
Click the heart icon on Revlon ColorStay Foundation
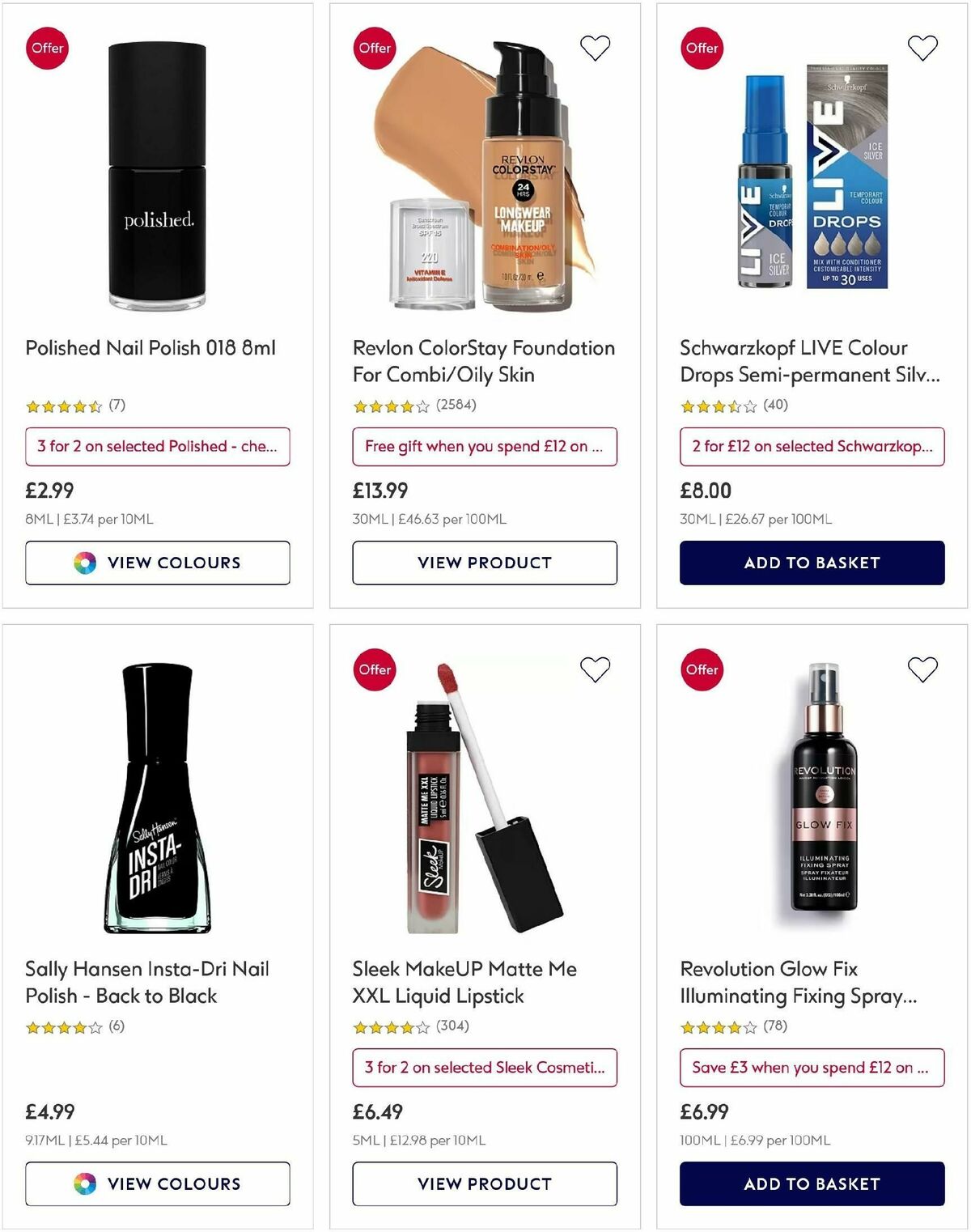[x=595, y=48]
